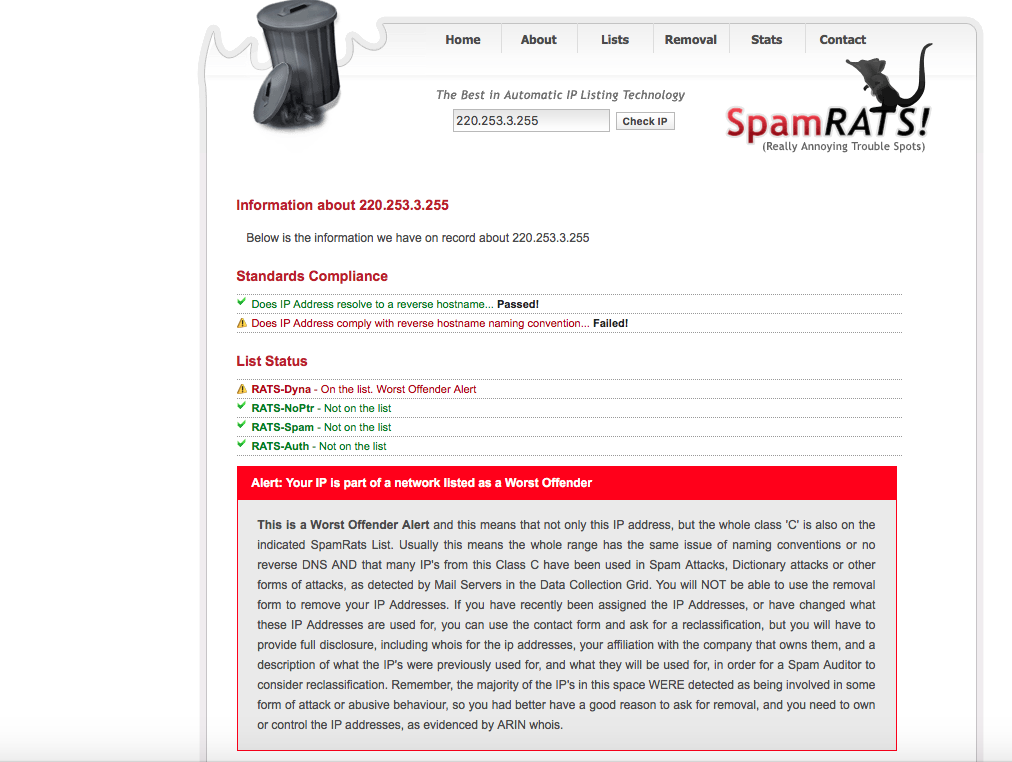The height and width of the screenshot is (762, 1012).
Task: Click 'On the list. Worst Offender Alert' status text
Action: pyautogui.click(x=398, y=389)
